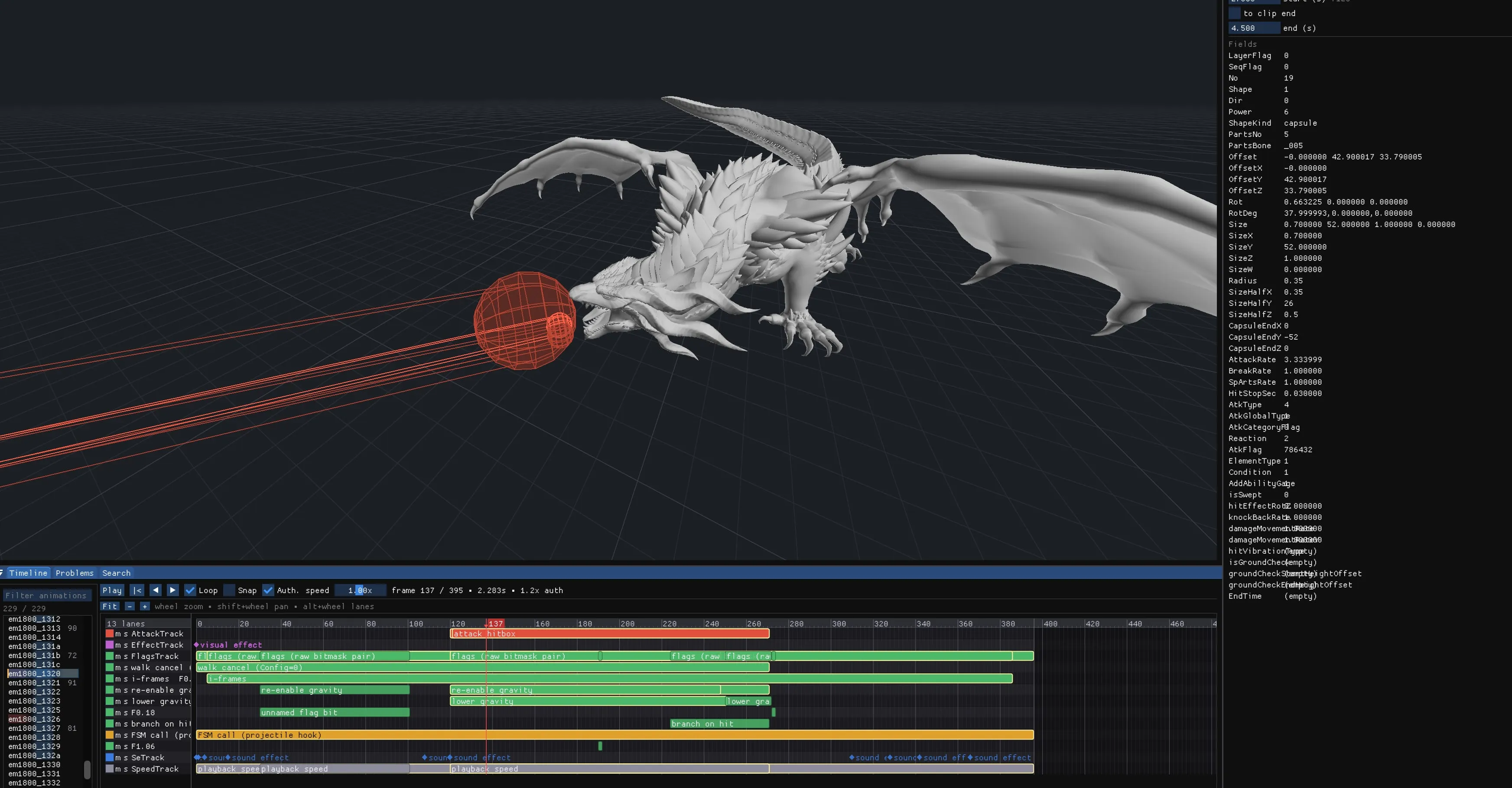Image resolution: width=1512 pixels, height=788 pixels.
Task: Select animation em1800_1332
Action: (x=34, y=783)
